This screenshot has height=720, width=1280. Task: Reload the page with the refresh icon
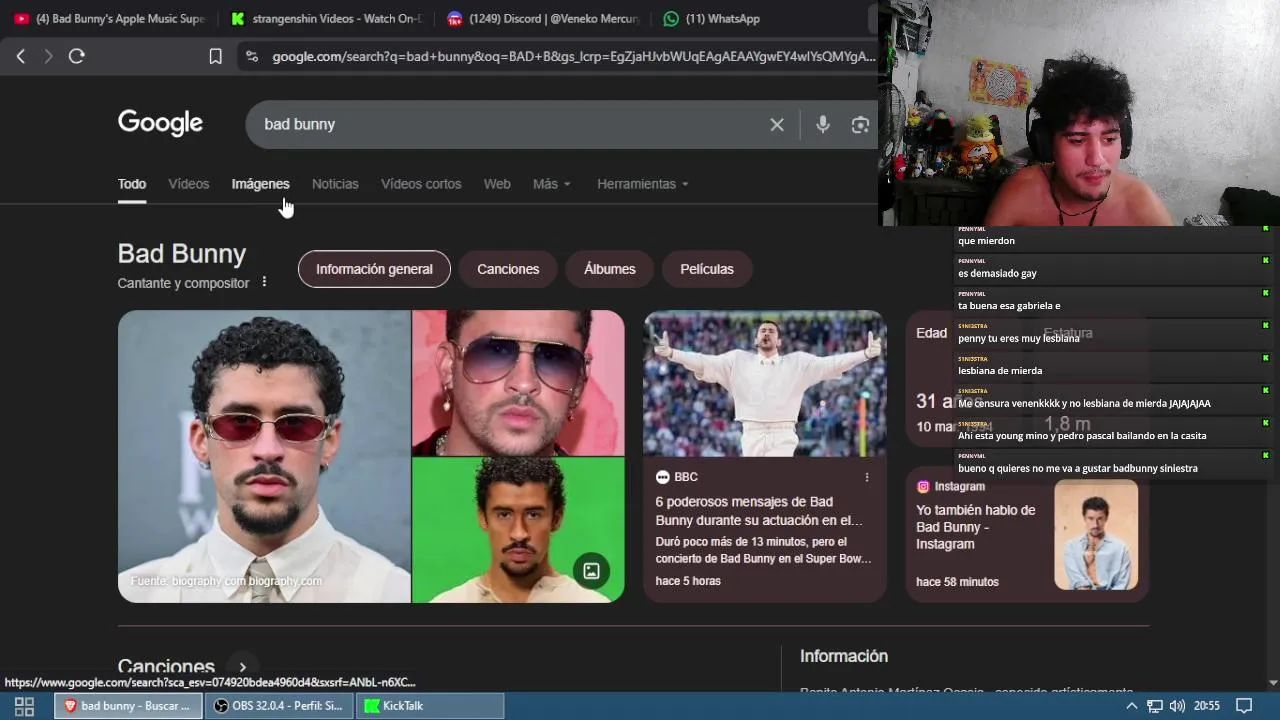click(x=76, y=56)
